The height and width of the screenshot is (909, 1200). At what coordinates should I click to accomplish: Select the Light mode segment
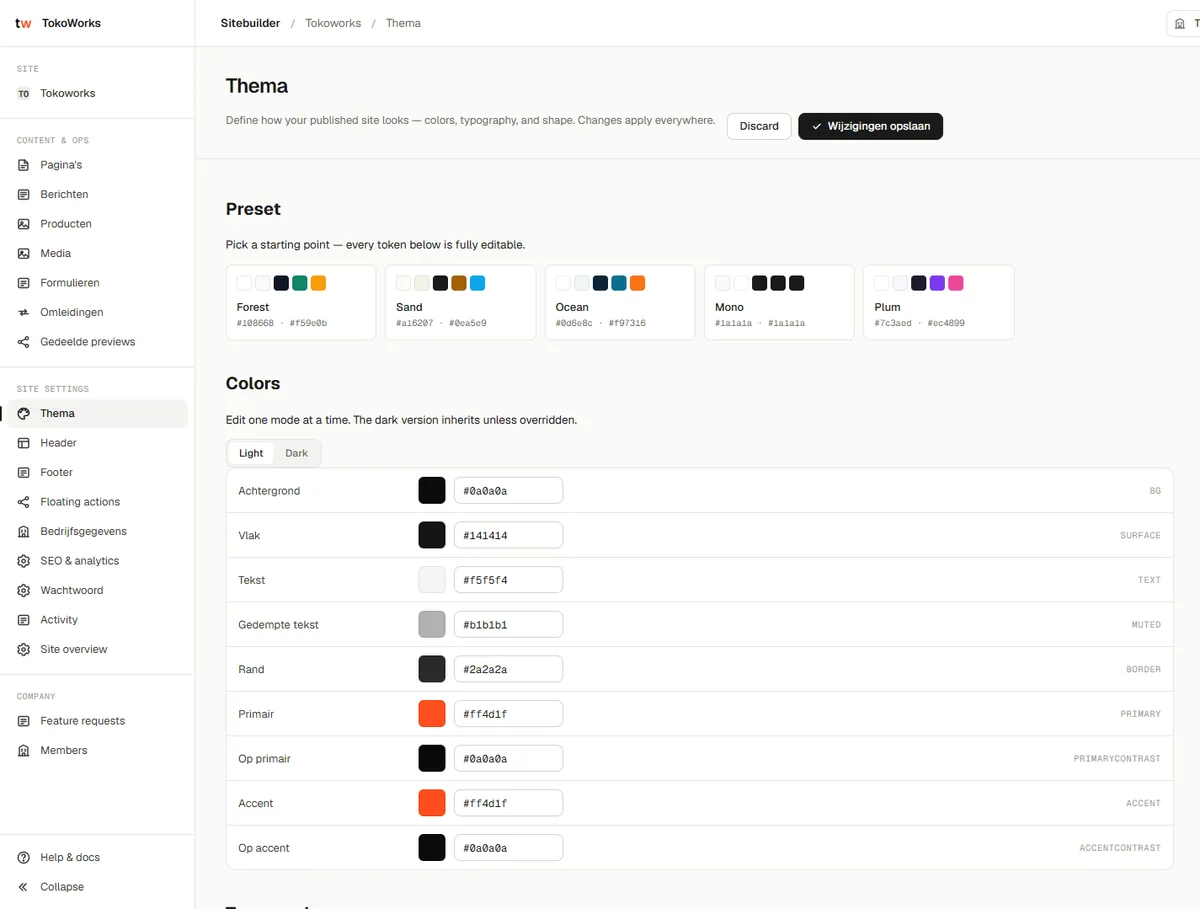point(251,453)
